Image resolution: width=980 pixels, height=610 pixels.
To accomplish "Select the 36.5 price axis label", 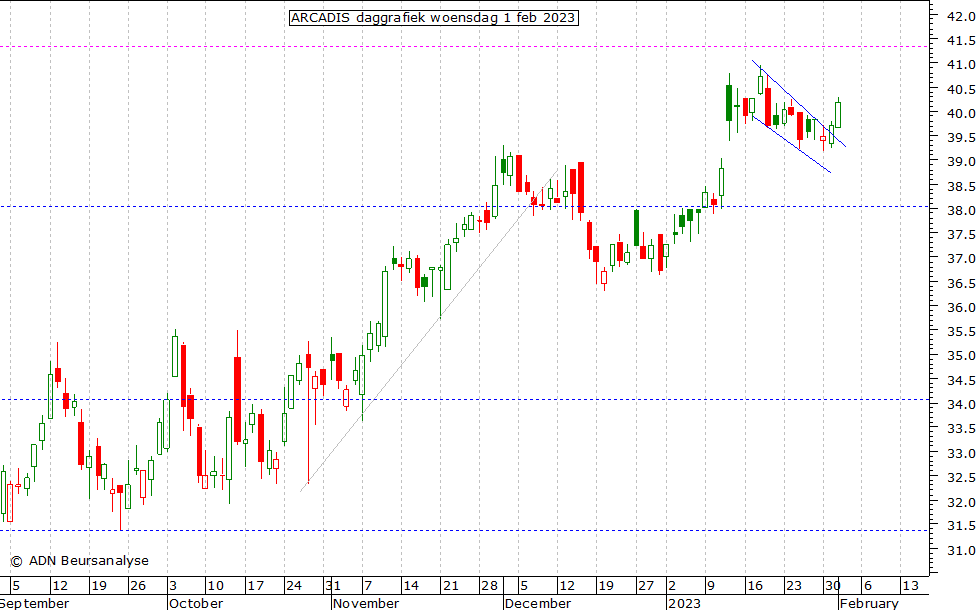I will point(961,283).
